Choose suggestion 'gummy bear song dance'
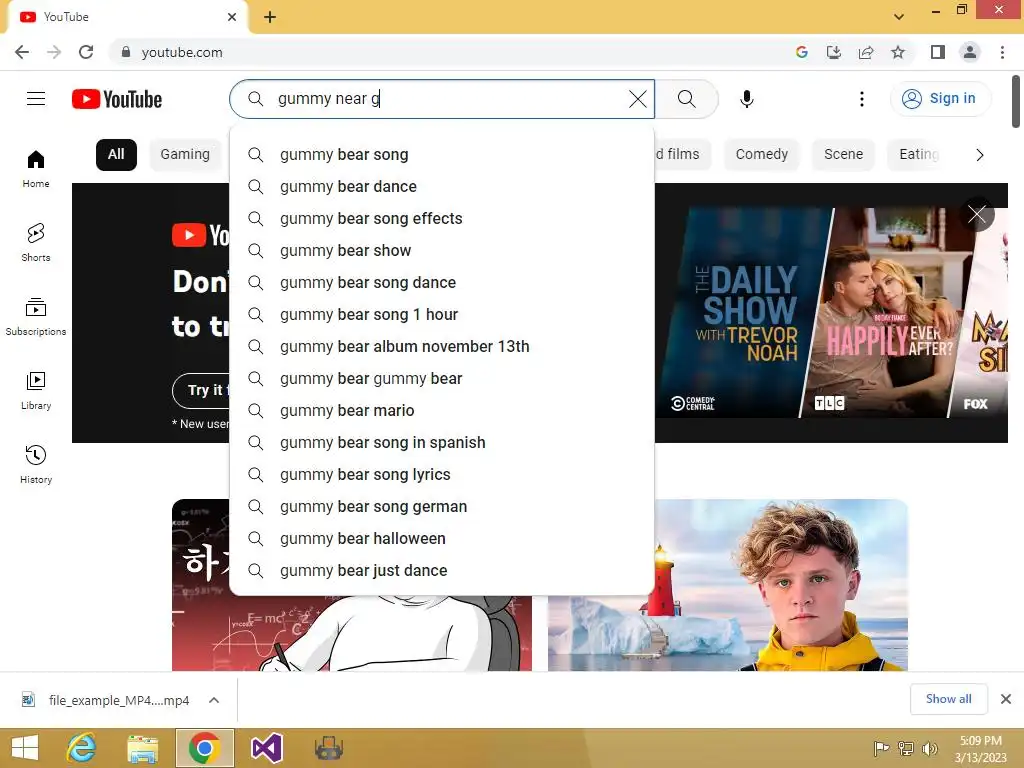This screenshot has height=768, width=1024. pyautogui.click(x=442, y=283)
